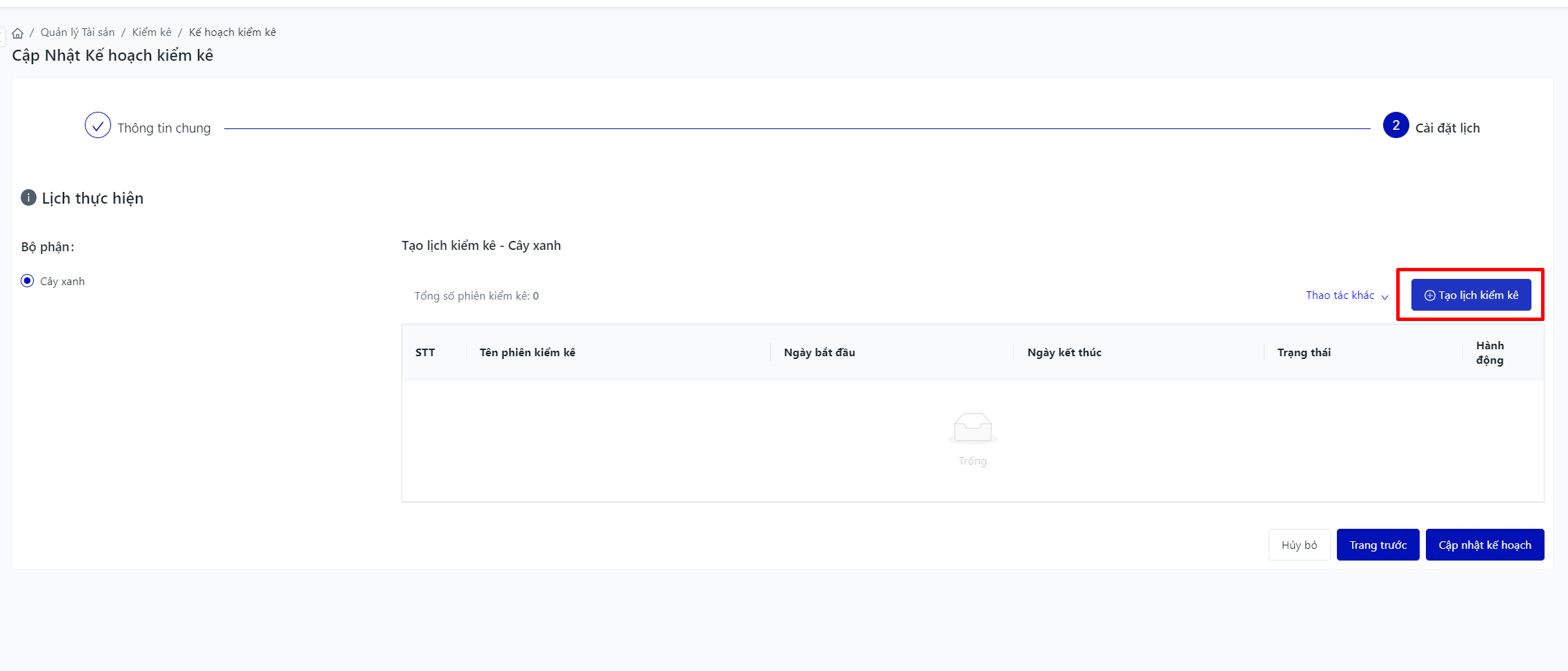
Task: Click the home icon in the breadcrumb
Action: tap(18, 33)
